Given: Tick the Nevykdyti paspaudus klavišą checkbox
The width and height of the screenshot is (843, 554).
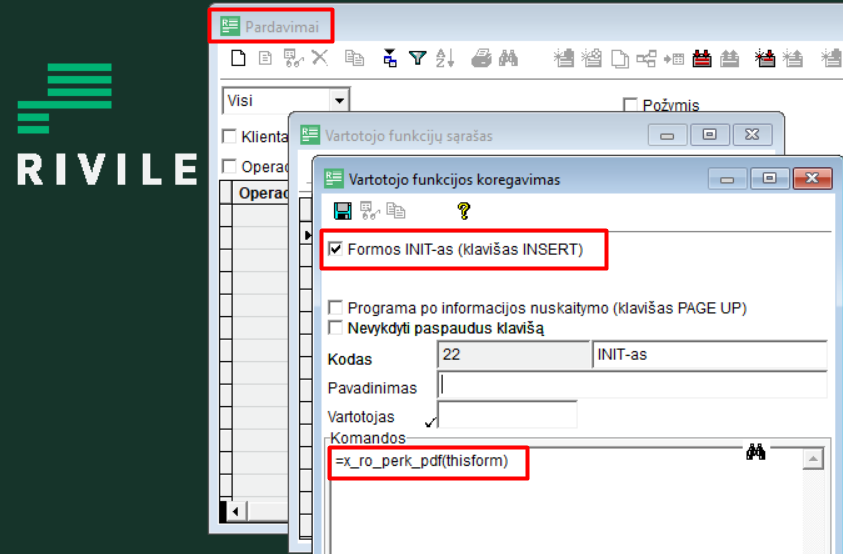Looking at the screenshot, I should 336,328.
